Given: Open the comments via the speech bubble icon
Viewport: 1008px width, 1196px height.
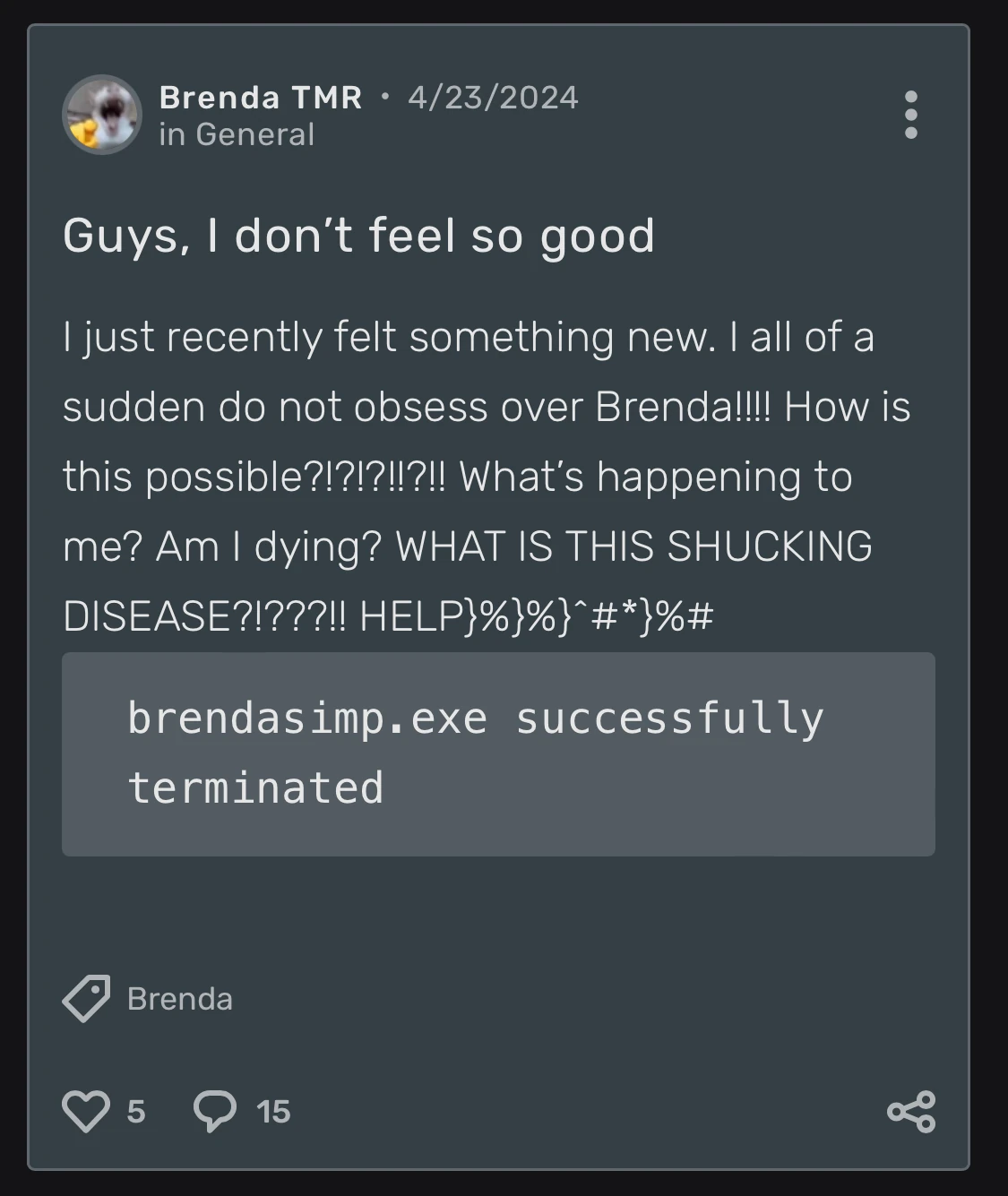Looking at the screenshot, I should click(215, 1113).
